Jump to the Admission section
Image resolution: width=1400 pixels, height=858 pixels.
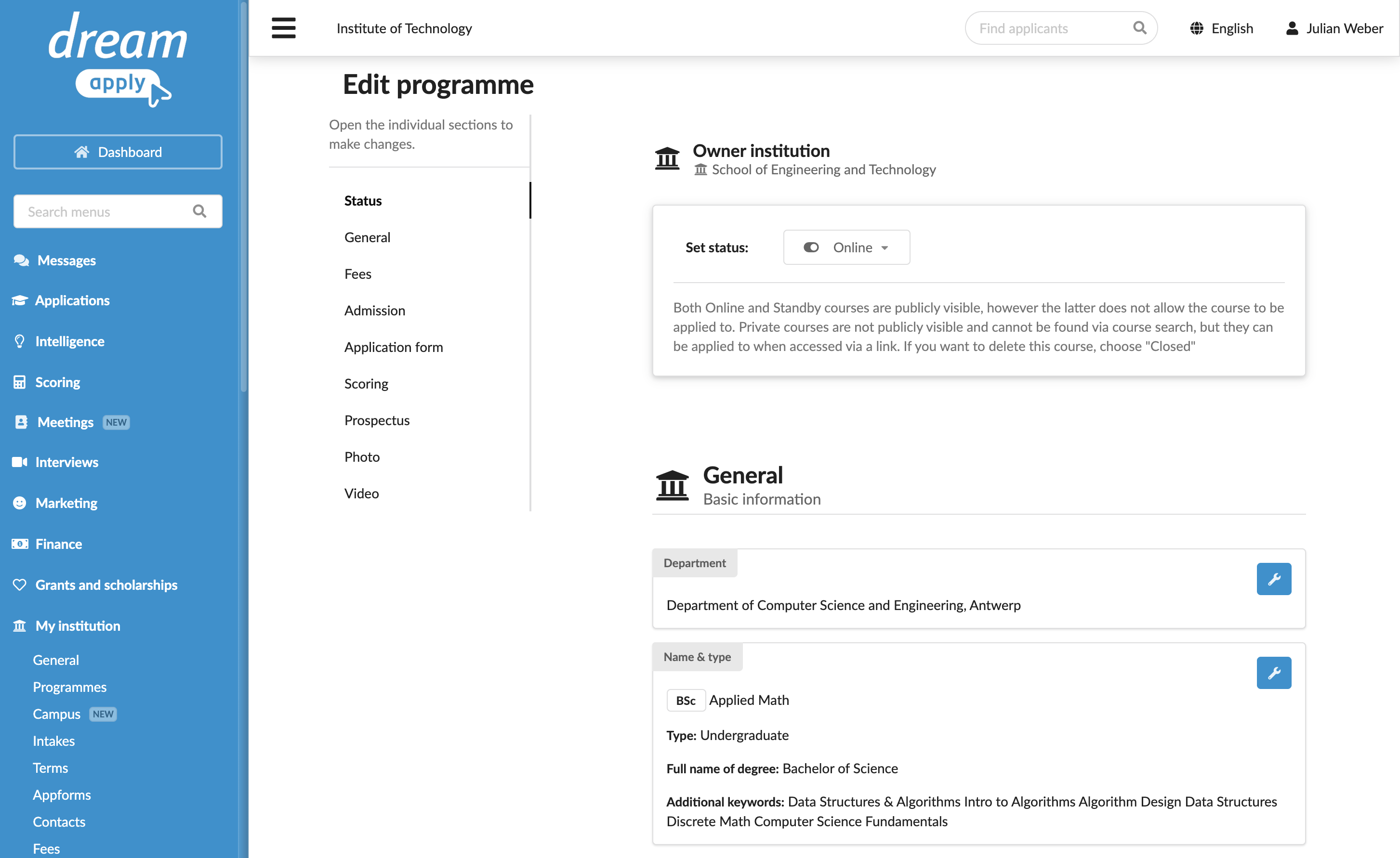(374, 311)
